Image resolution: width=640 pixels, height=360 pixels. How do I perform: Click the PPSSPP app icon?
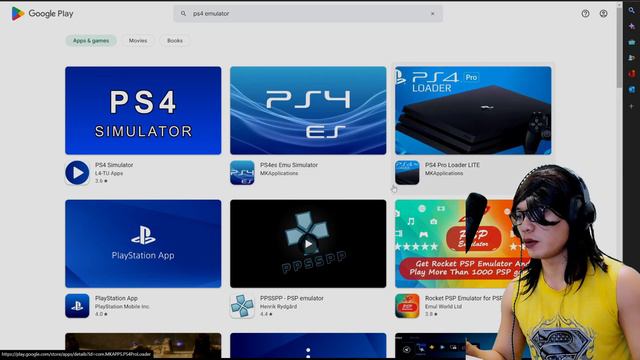pos(242,306)
